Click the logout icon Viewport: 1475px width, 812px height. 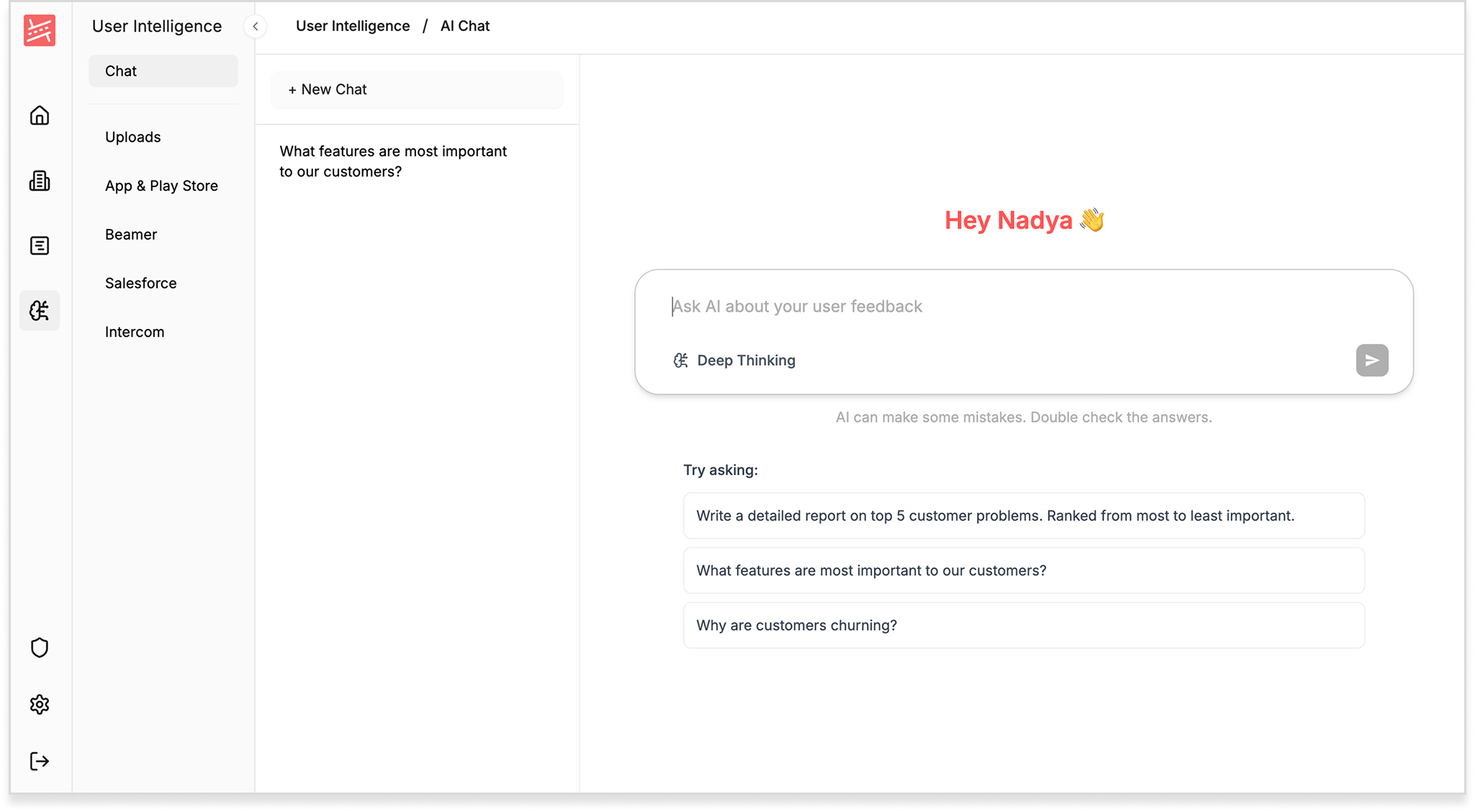pos(40,762)
